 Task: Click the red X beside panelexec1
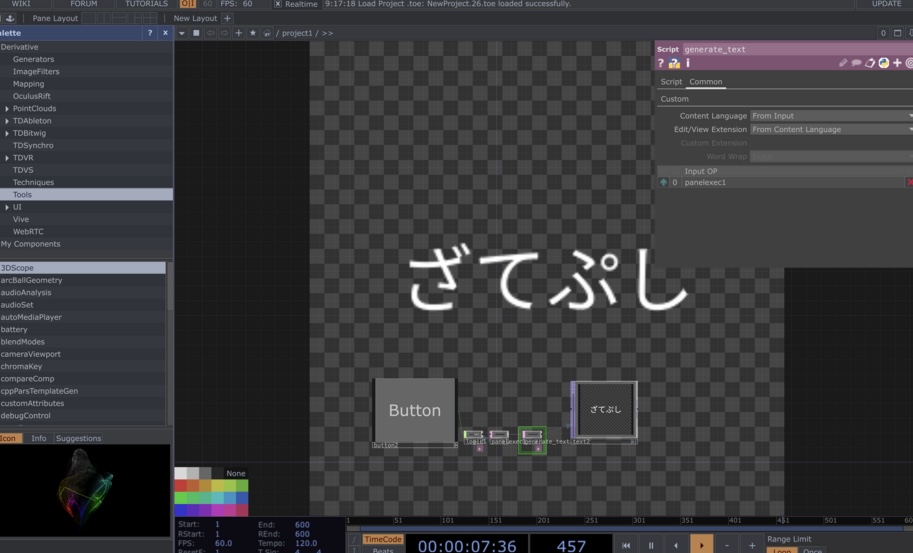[909, 182]
